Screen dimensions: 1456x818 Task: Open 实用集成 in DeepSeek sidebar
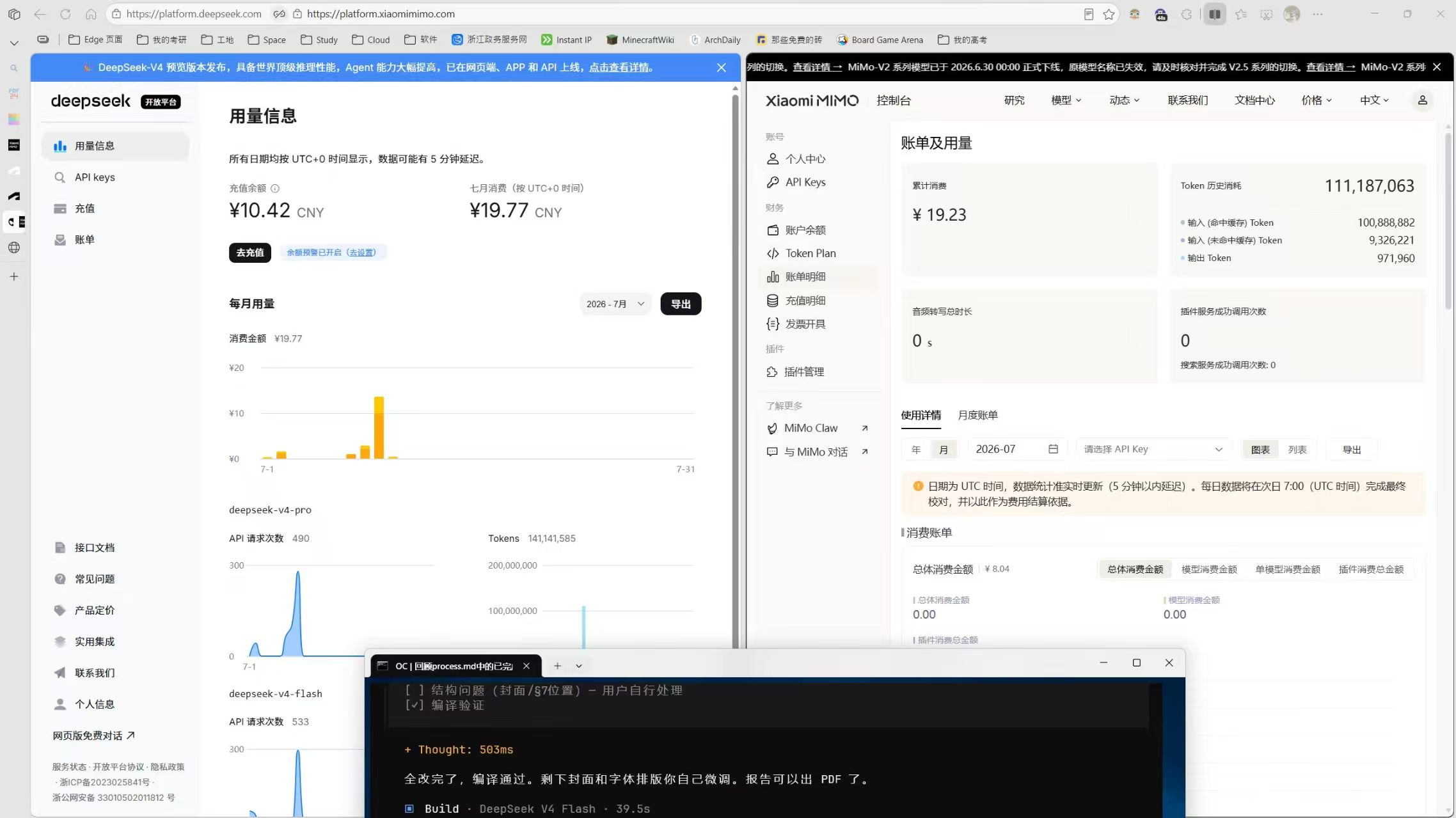pyautogui.click(x=115, y=641)
